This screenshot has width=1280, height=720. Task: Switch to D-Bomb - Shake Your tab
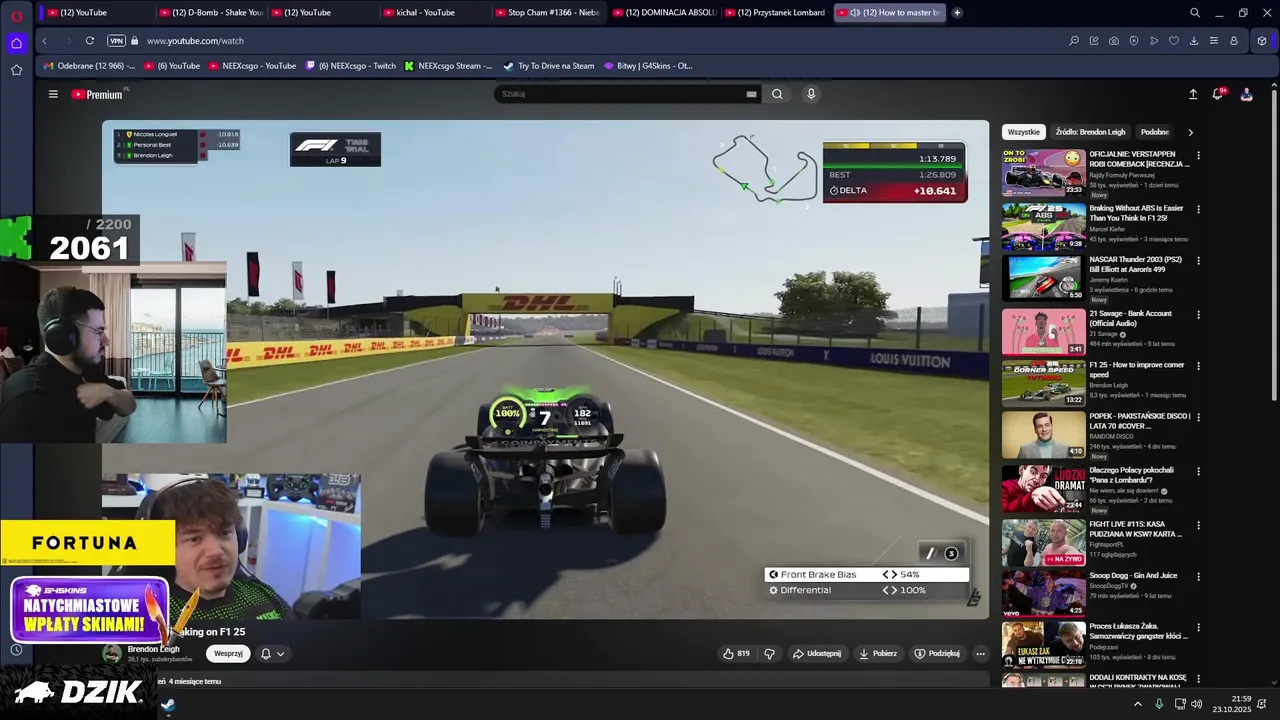210,13
